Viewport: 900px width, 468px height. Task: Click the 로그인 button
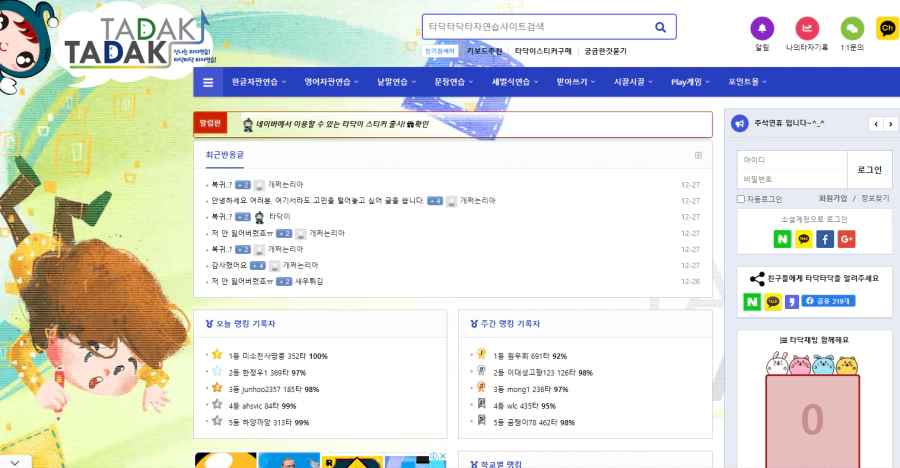[x=870, y=169]
